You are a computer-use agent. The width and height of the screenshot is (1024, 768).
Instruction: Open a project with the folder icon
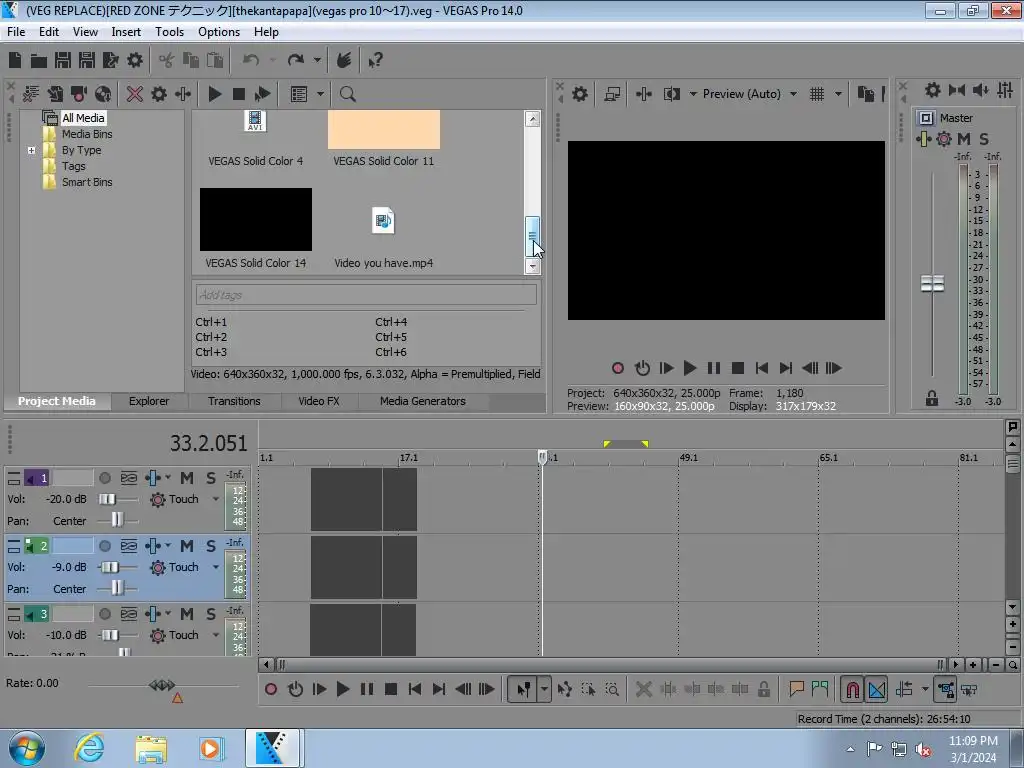click(x=39, y=61)
